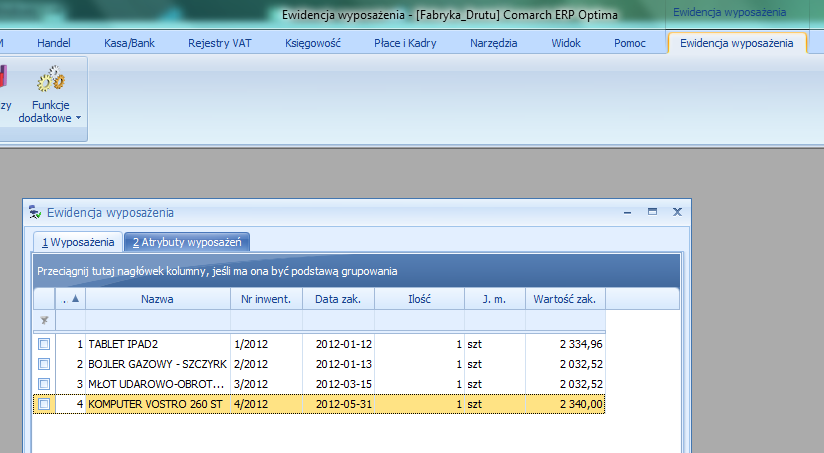Sort by the Wartość zak. column header
Image resolution: width=824 pixels, height=453 pixels.
click(565, 299)
